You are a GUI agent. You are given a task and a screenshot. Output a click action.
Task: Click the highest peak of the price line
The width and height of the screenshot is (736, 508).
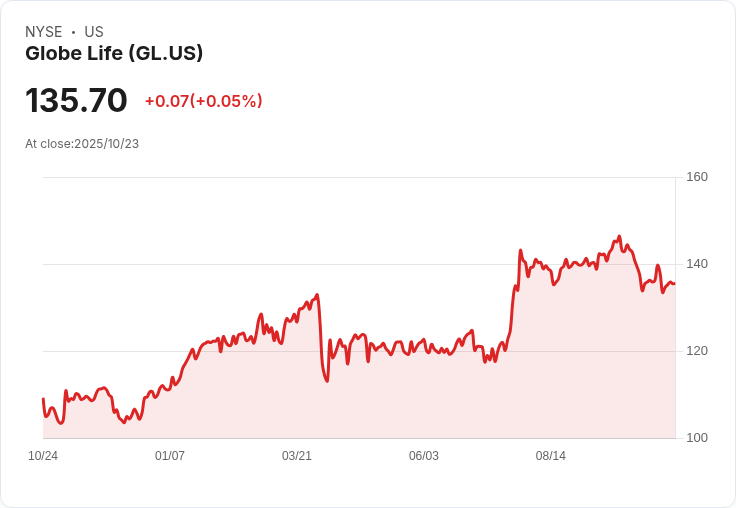point(619,237)
